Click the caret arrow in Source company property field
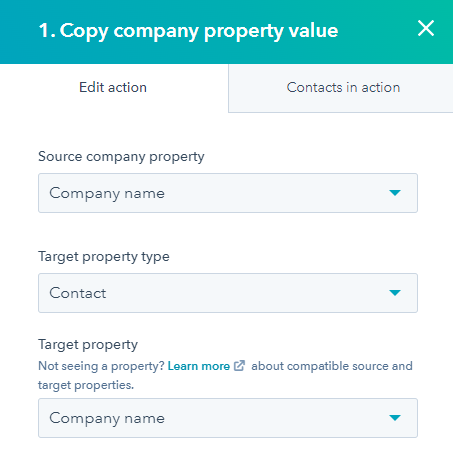453x463 pixels. (395, 193)
